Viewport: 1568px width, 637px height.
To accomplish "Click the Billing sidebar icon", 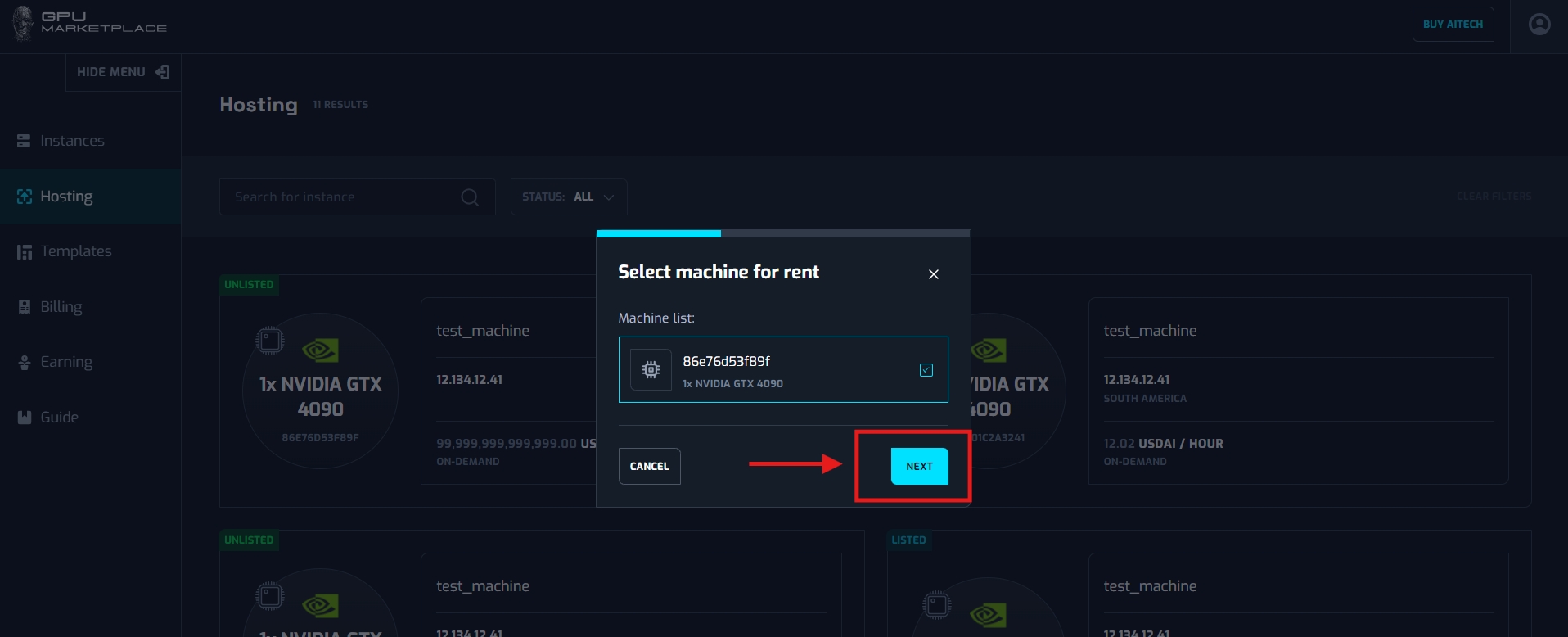I will 24,307.
